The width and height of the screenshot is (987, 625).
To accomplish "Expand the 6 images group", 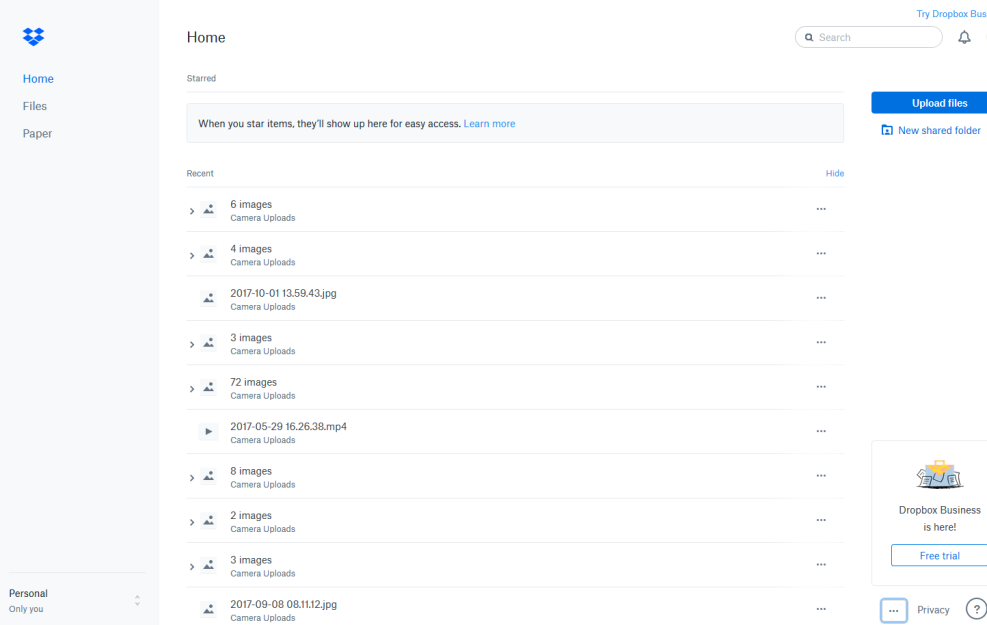I will pyautogui.click(x=192, y=211).
